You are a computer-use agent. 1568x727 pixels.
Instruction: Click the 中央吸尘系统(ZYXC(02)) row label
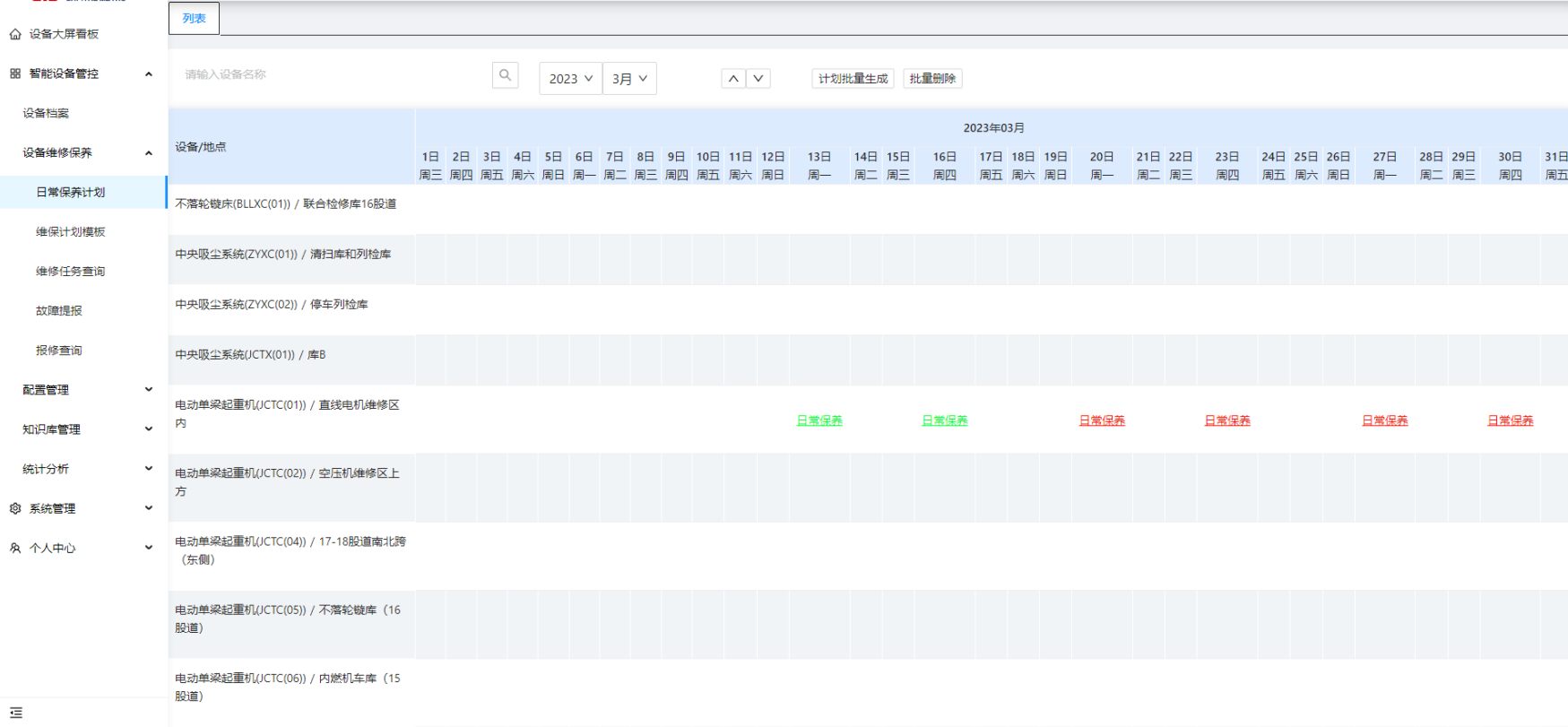tap(272, 304)
